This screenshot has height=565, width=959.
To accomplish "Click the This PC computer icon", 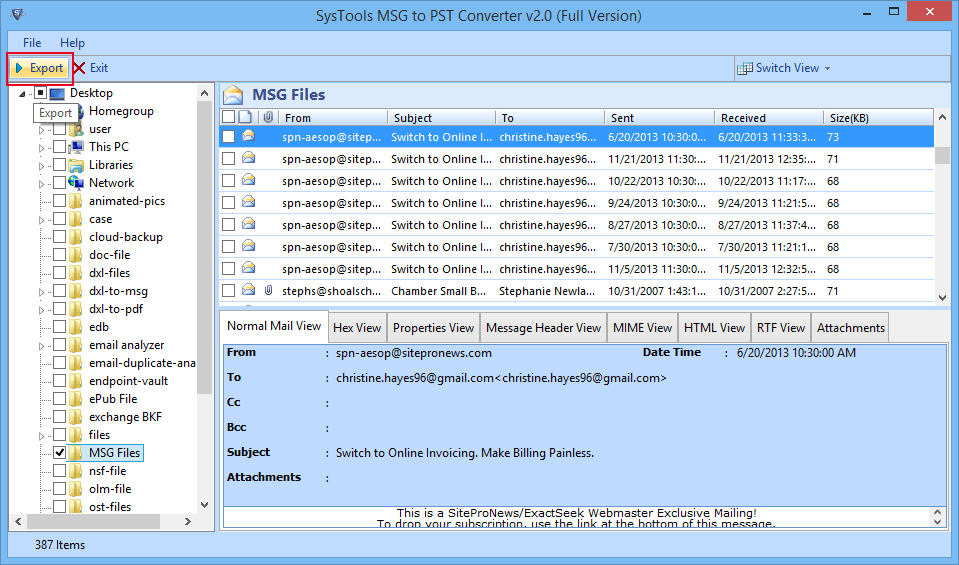I will [x=76, y=147].
